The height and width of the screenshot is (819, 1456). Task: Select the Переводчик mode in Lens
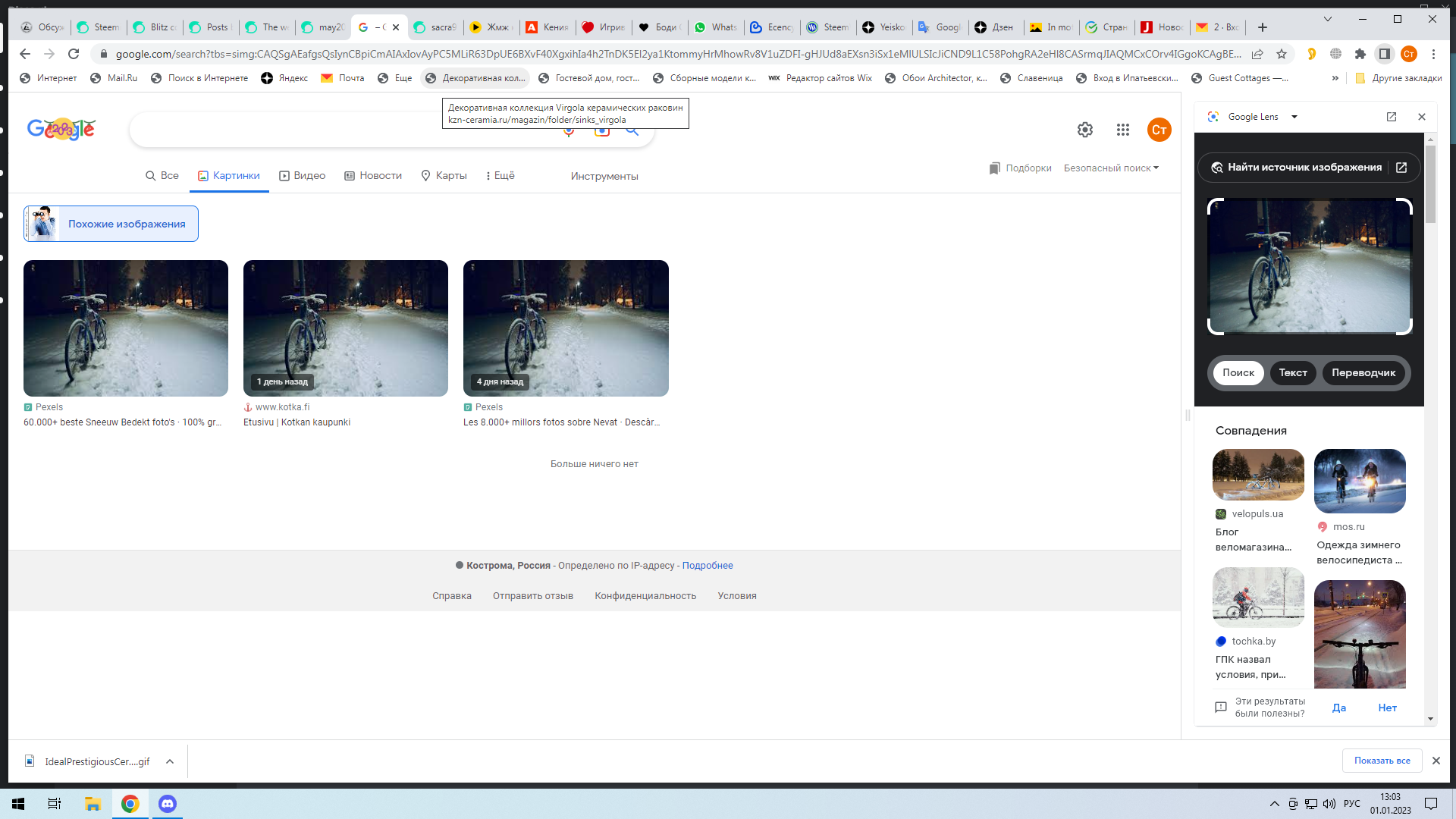point(1363,372)
